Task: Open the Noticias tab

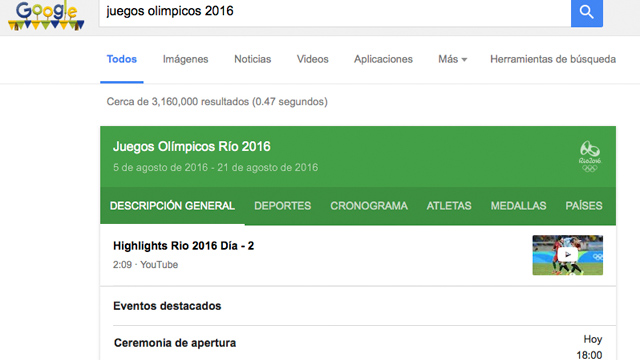Action: click(252, 59)
